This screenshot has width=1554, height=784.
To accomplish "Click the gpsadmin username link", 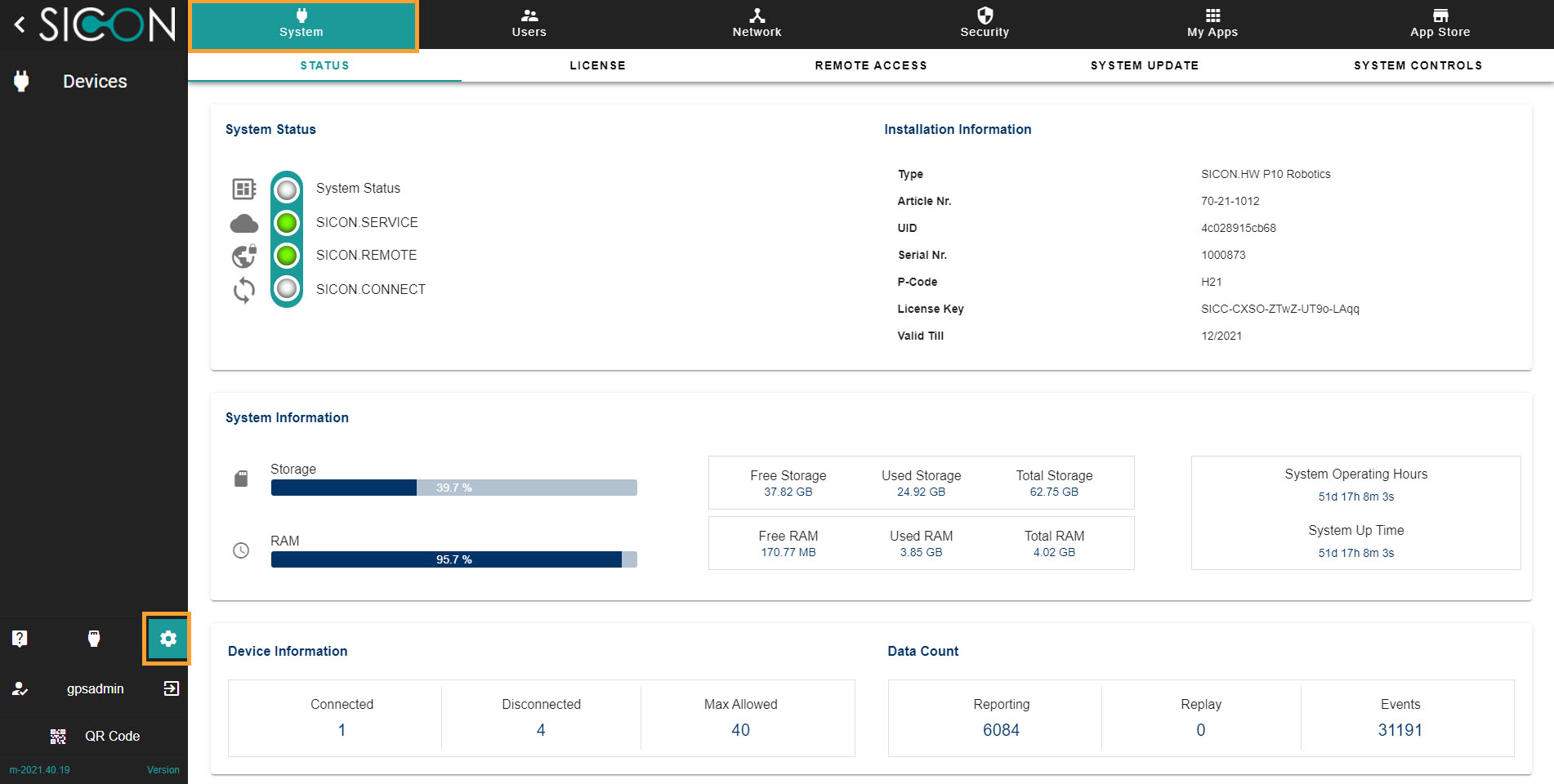I will pos(96,688).
